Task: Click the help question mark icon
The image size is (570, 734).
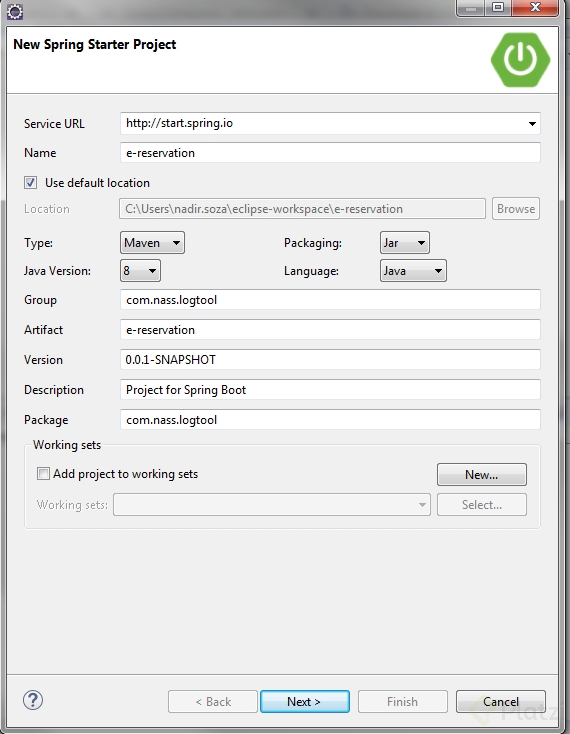Action: click(33, 700)
